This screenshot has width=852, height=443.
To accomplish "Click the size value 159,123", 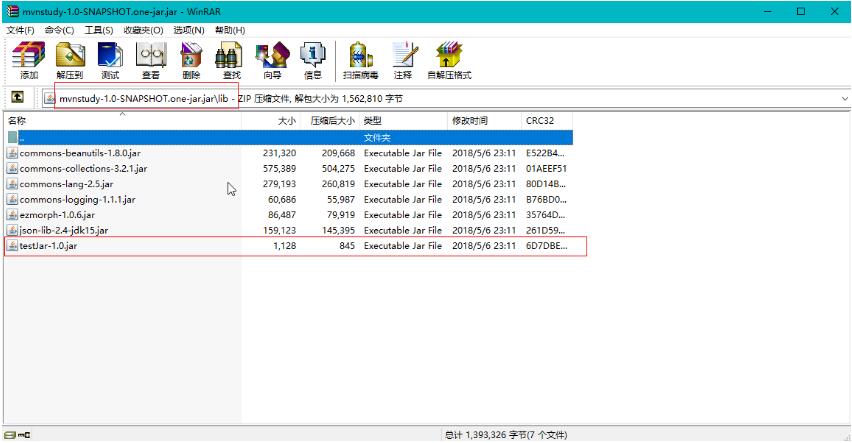I will 279,230.
